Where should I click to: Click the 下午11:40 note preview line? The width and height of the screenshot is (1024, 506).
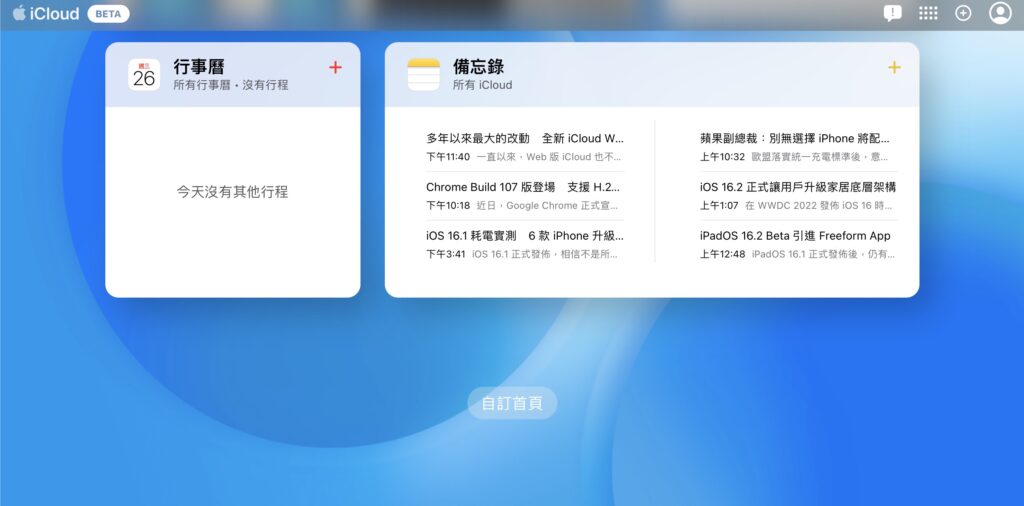pyautogui.click(x=524, y=157)
